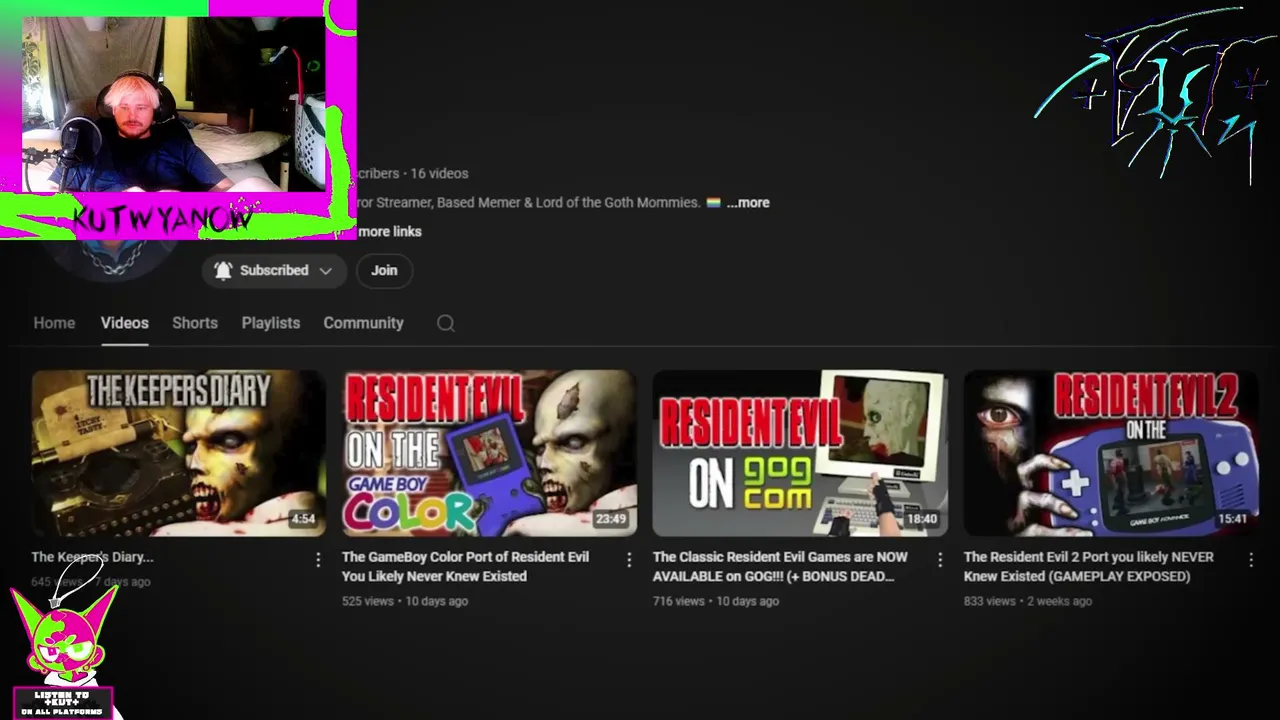
Task: Click the 16 videos count text
Action: click(439, 173)
